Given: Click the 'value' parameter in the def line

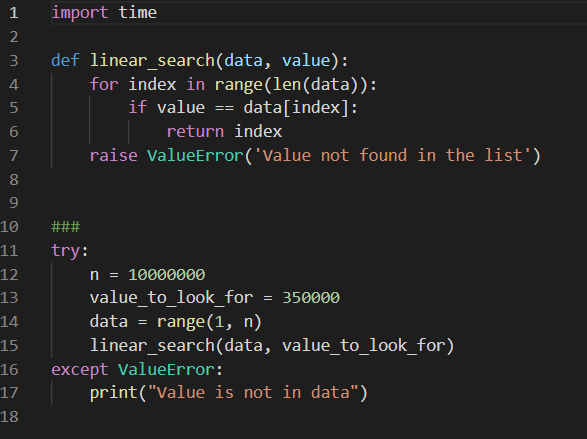Looking at the screenshot, I should tap(306, 60).
